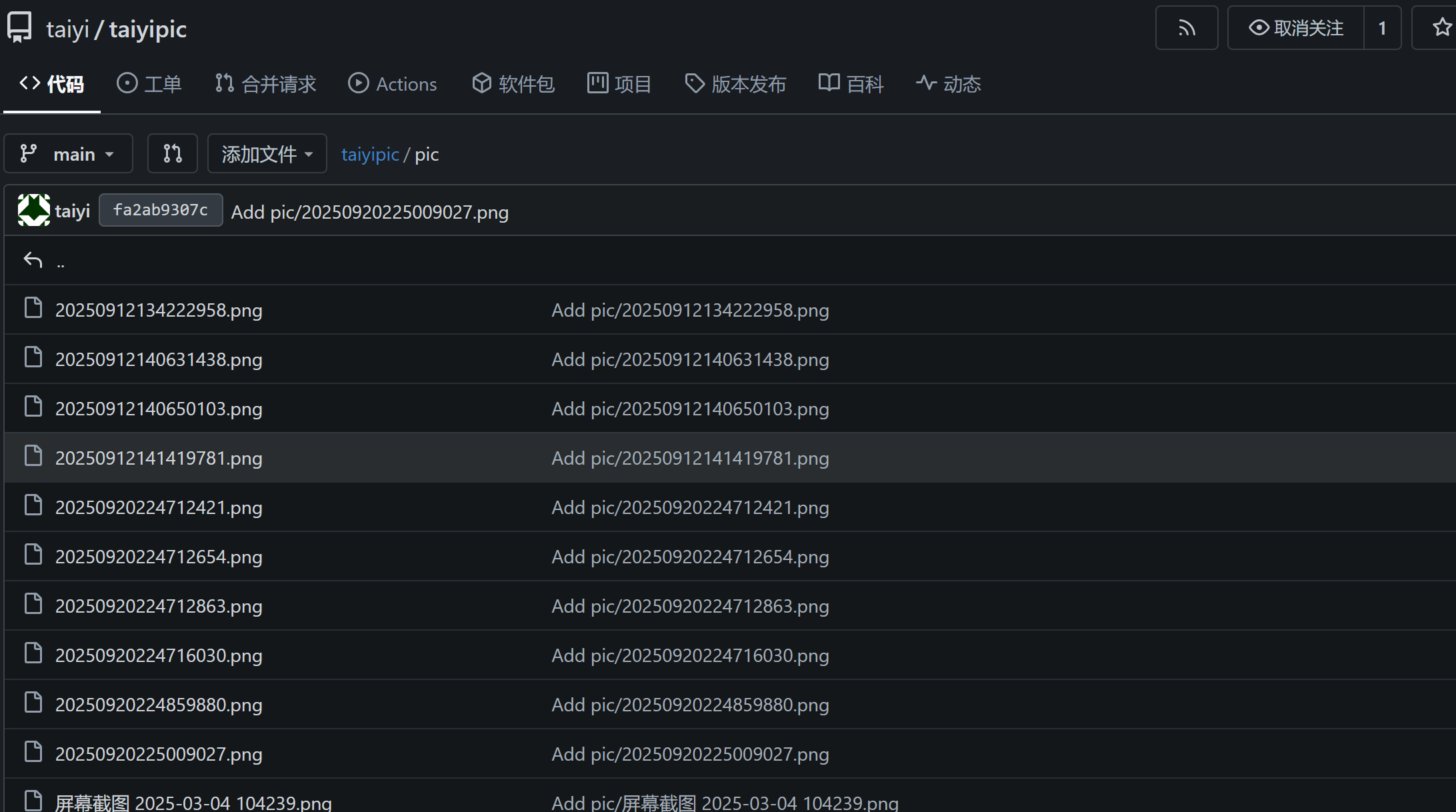
Task: Click the repository icon beside taiyi
Action: pyautogui.click(x=19, y=28)
